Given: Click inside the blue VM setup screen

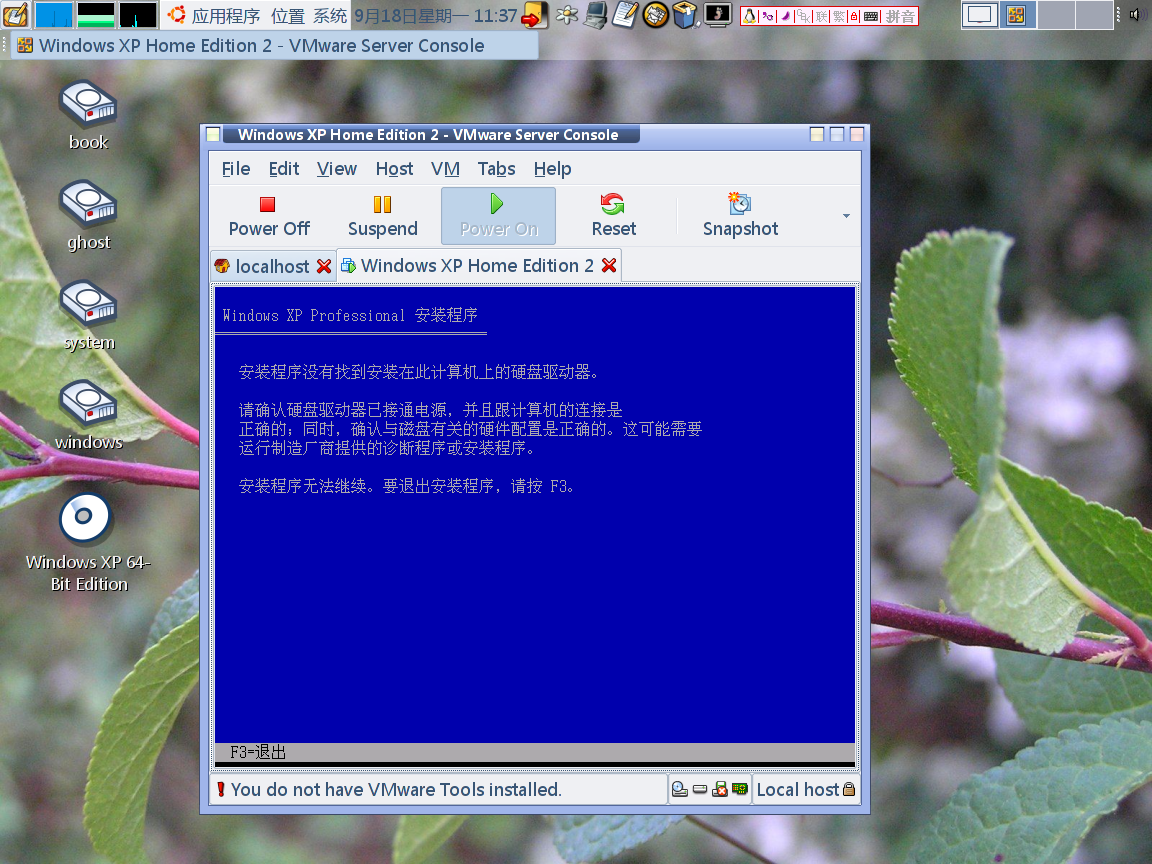Looking at the screenshot, I should 535,514.
